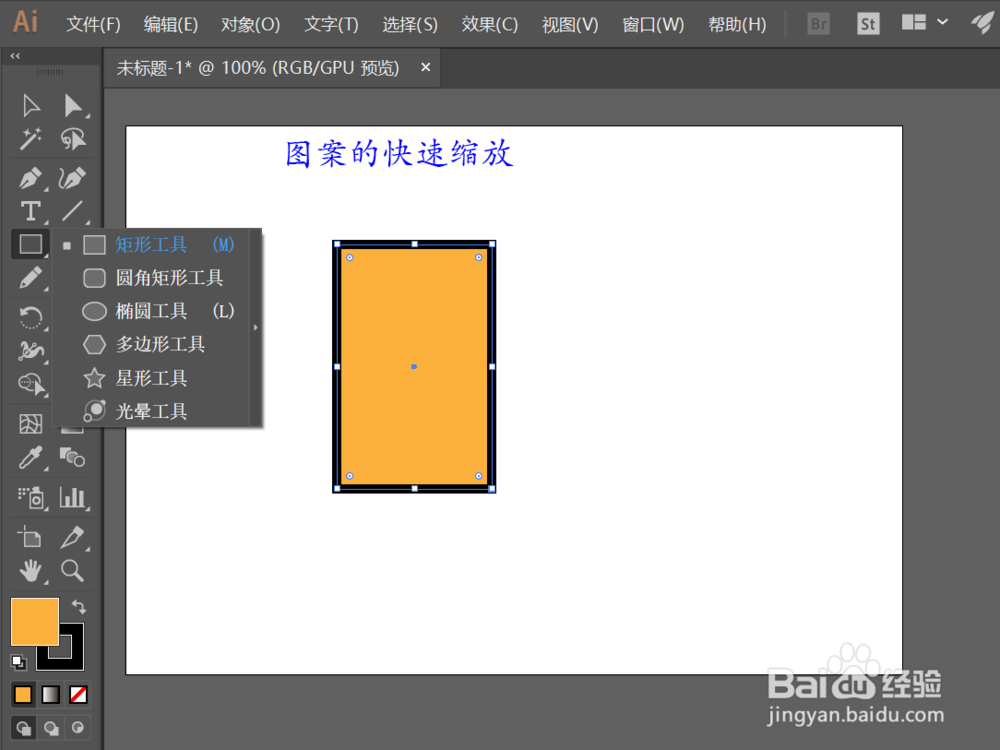Screen dimensions: 1000x750
Task: Swap fill and stroke colors
Action: coord(78,606)
